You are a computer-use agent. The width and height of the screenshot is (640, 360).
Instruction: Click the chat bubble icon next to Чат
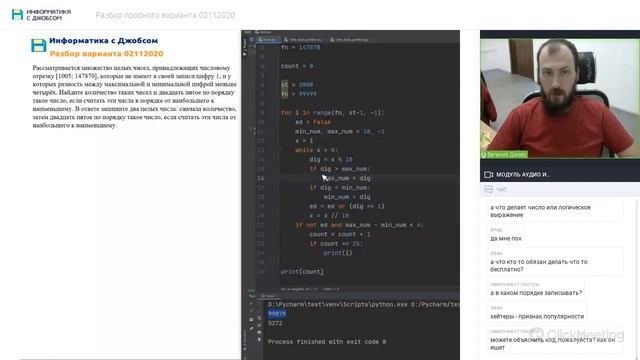[489, 189]
